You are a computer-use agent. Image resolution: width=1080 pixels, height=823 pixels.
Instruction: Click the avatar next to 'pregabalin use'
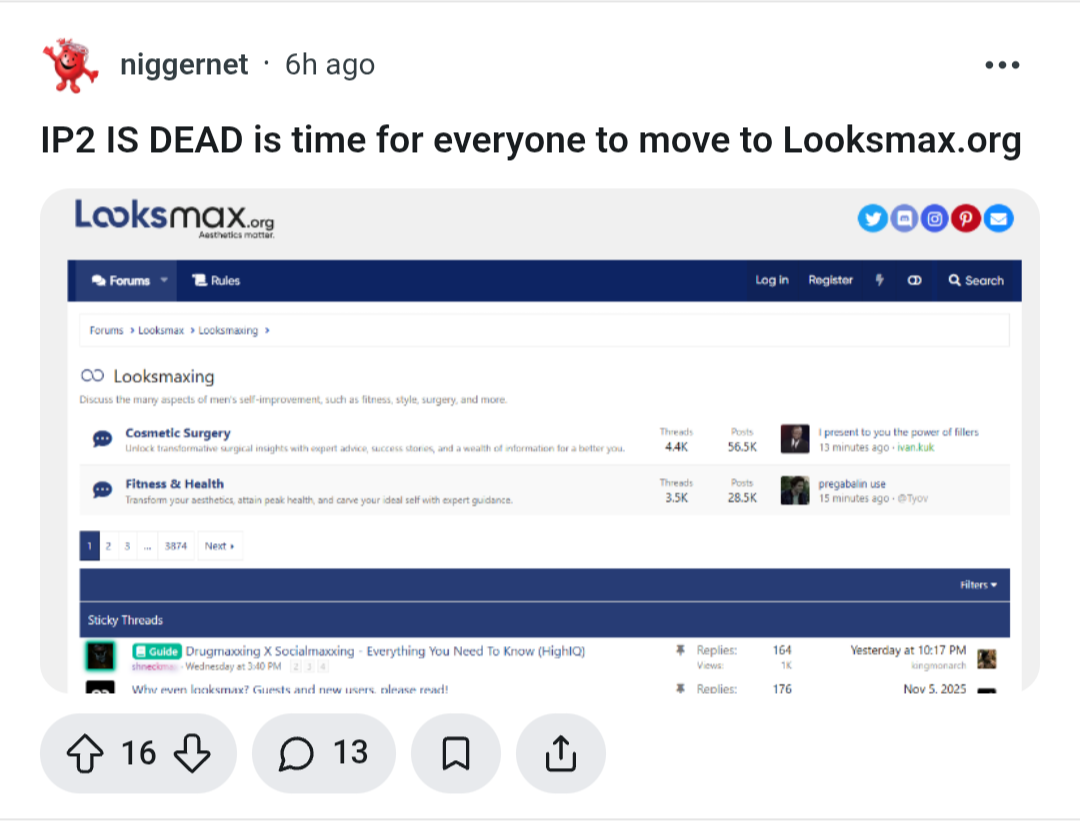pyautogui.click(x=794, y=490)
